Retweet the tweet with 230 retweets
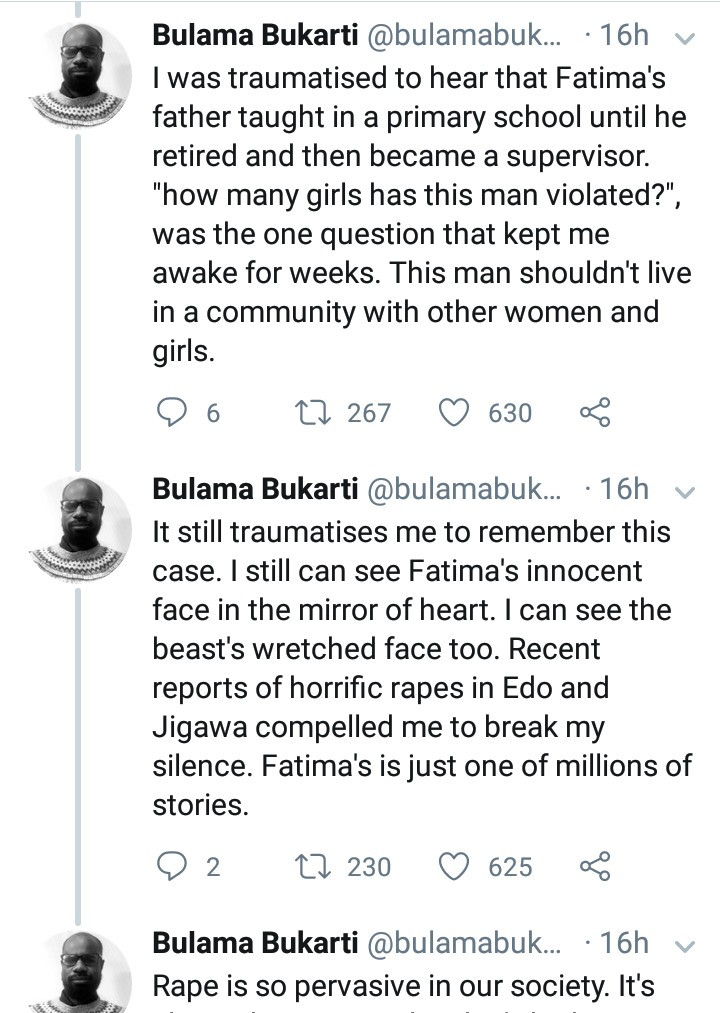720x1013 pixels. [313, 865]
